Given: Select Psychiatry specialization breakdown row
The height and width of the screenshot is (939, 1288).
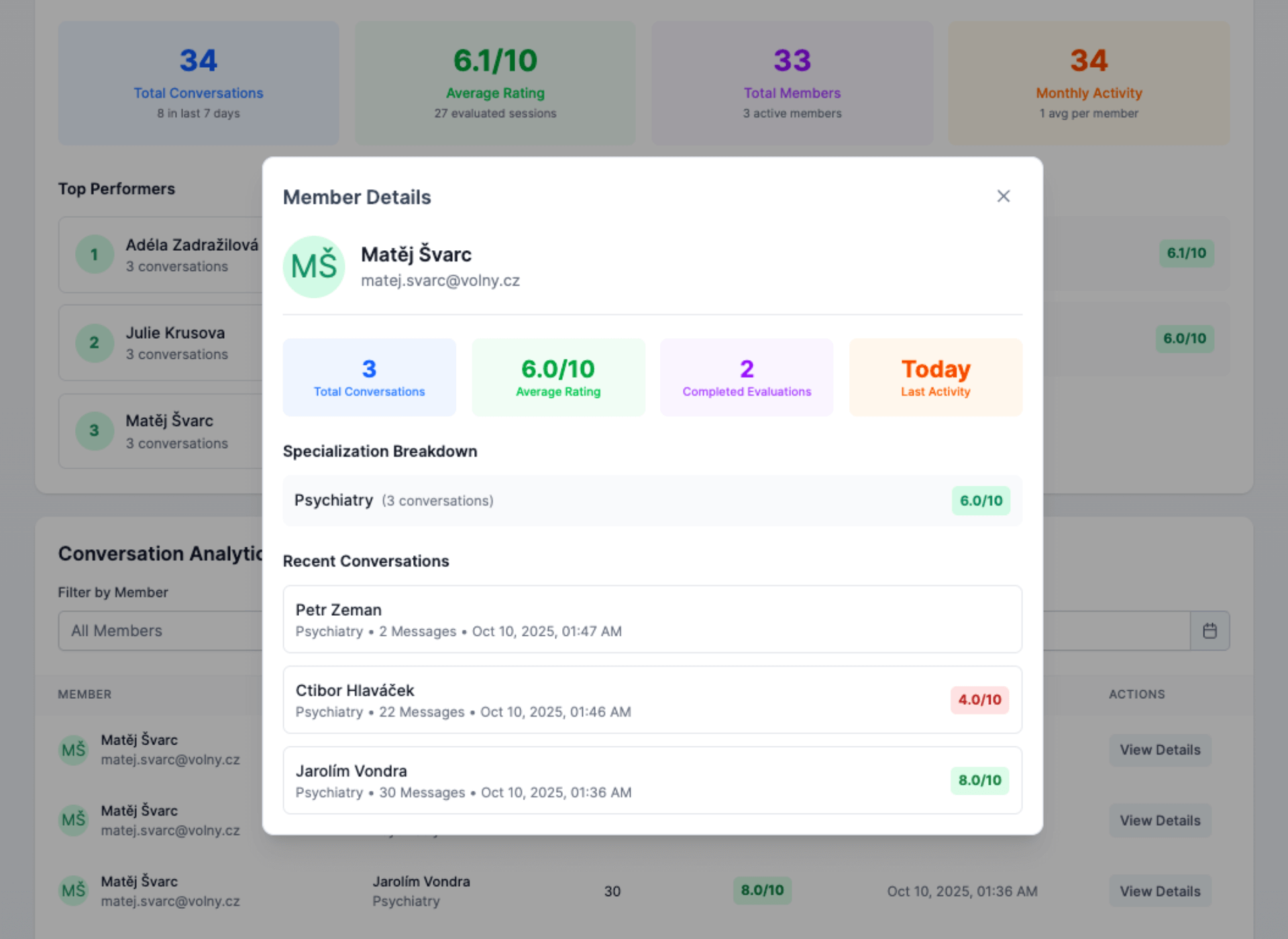Looking at the screenshot, I should point(604,500).
